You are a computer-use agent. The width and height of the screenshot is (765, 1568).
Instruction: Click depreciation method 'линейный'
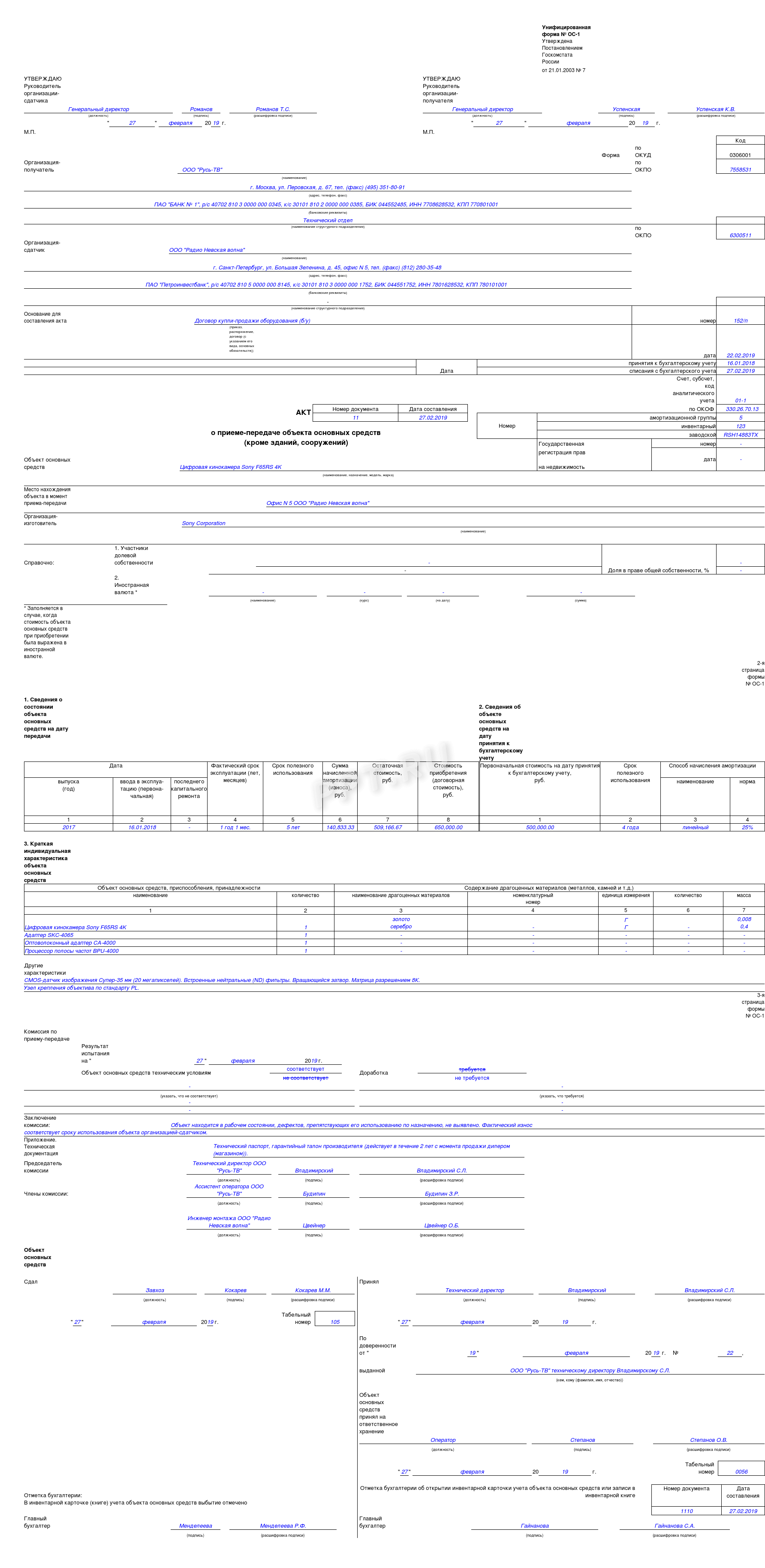[x=695, y=827]
